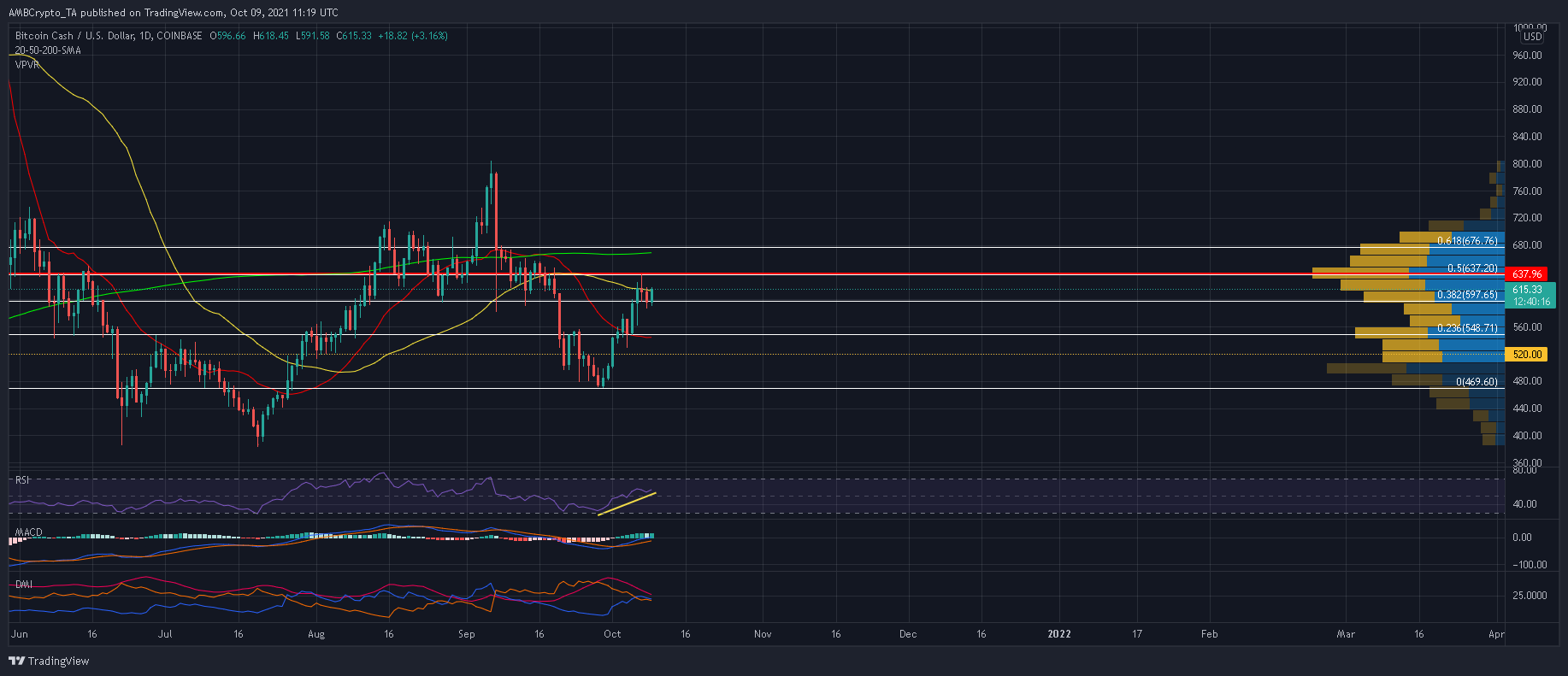Click the 20-50-200-SMA indicator label
The width and height of the screenshot is (1568, 676).
pyautogui.click(x=48, y=50)
